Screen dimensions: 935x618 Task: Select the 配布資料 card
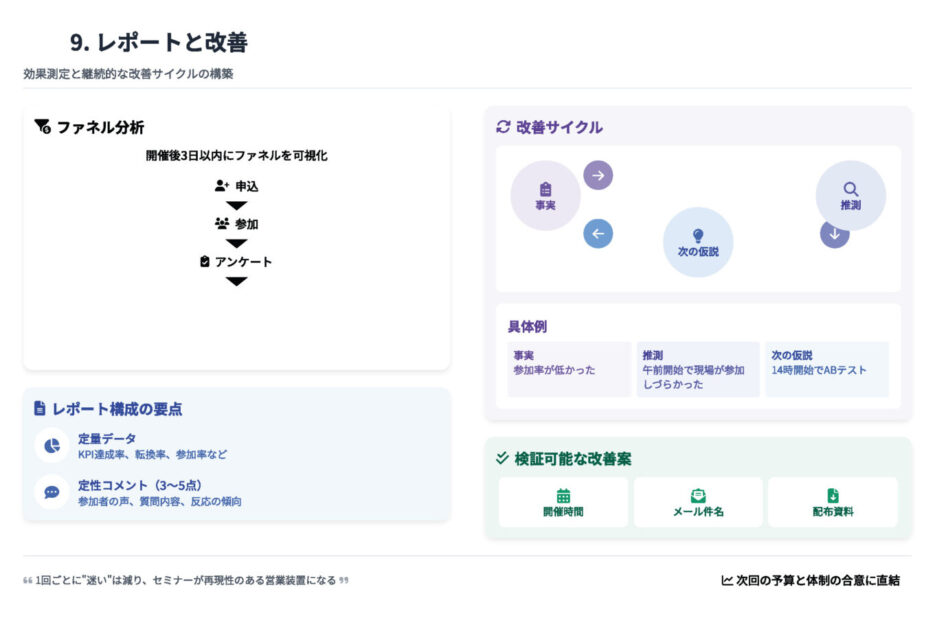832,502
